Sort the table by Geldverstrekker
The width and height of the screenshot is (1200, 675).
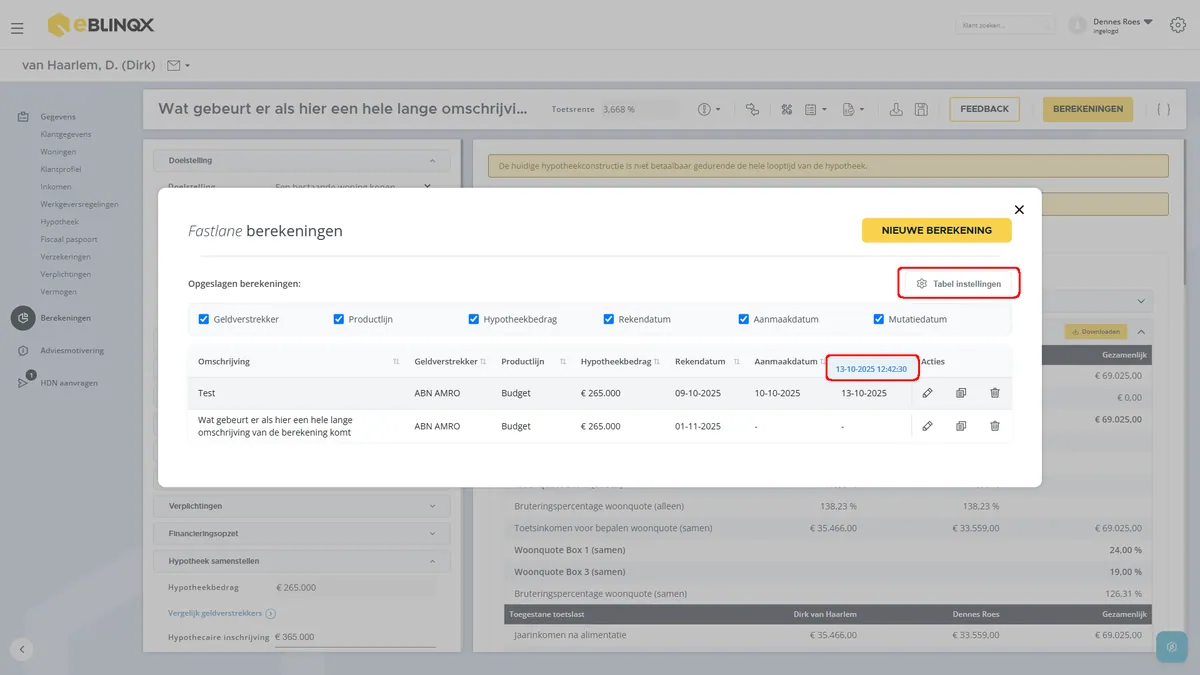click(x=484, y=361)
